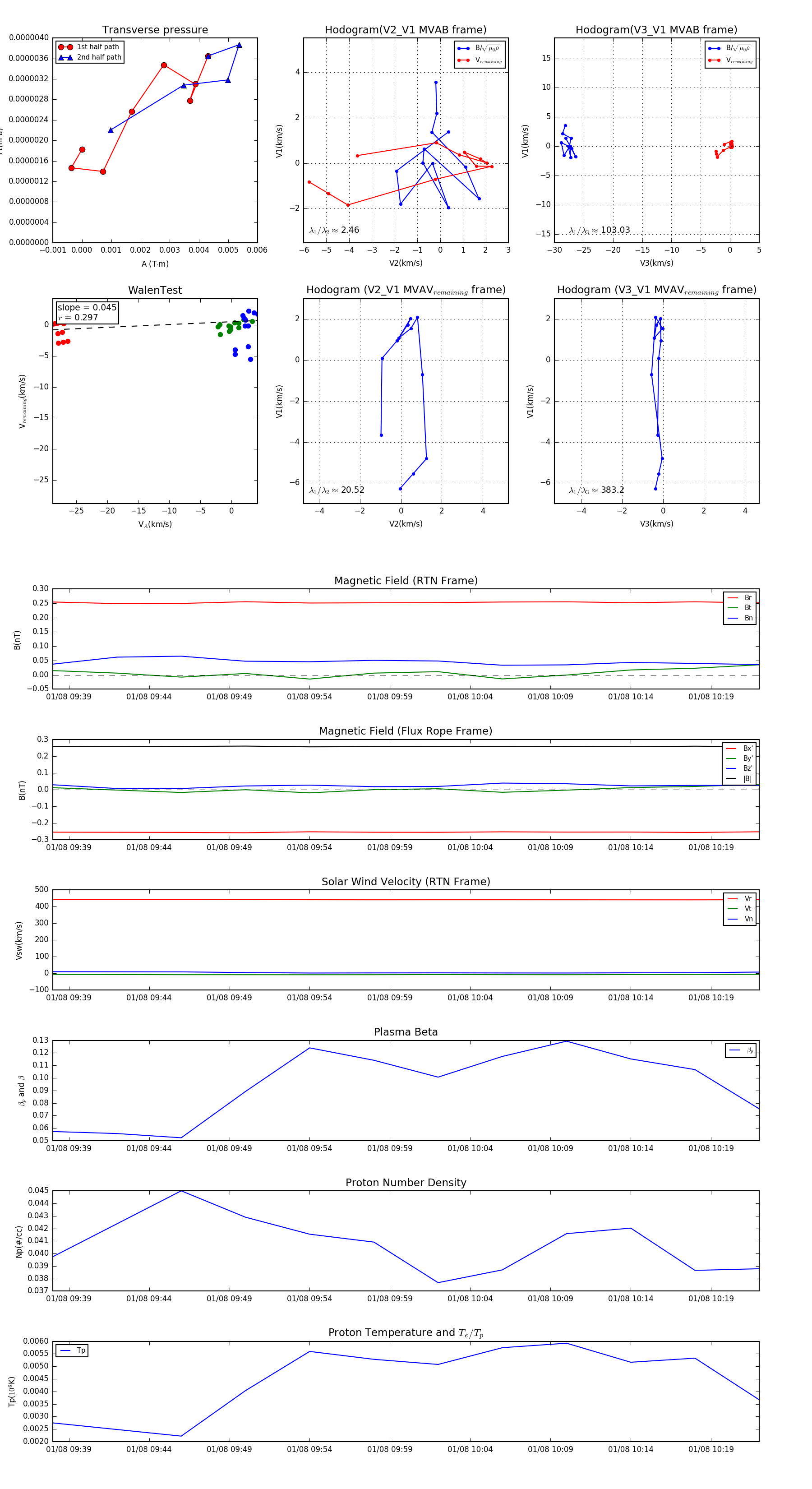Click V remaining legend entry in V2_V1 MVAB hodogram
Screen dimensions: 812x1489
(479, 60)
